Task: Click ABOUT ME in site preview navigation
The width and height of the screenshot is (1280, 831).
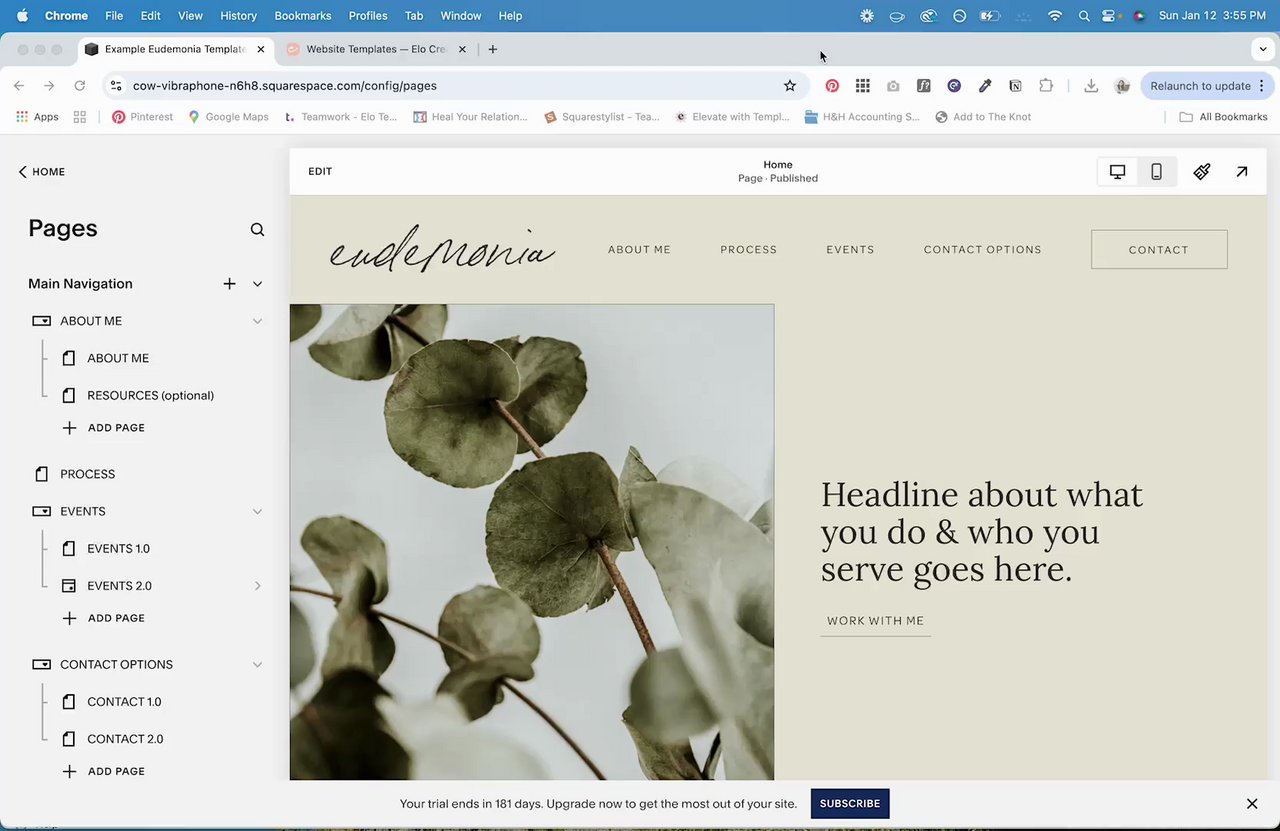Action: coord(639,250)
